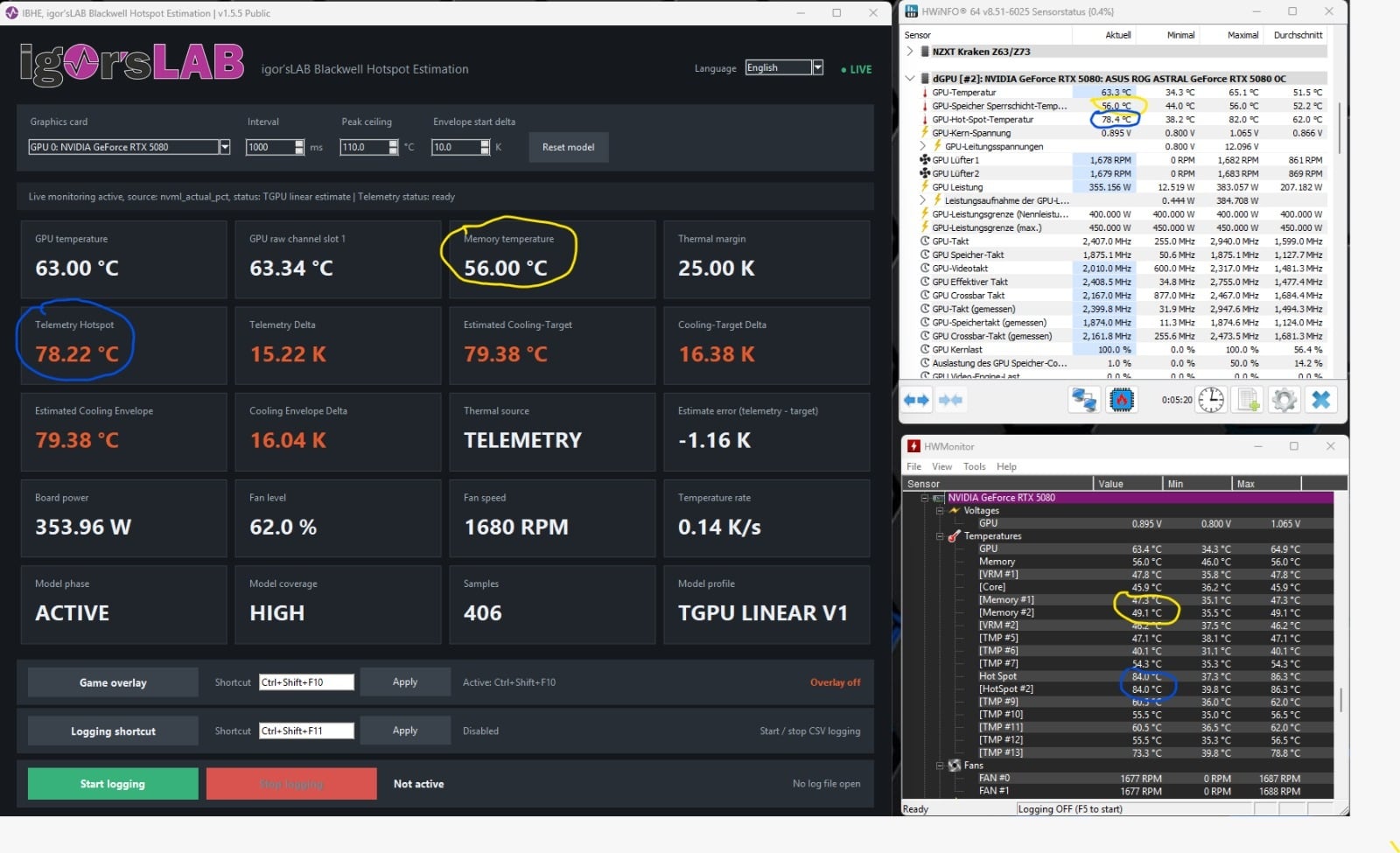The width and height of the screenshot is (1400, 853).
Task: Click Memory temperature 56.00 °C value
Action: tap(506, 269)
